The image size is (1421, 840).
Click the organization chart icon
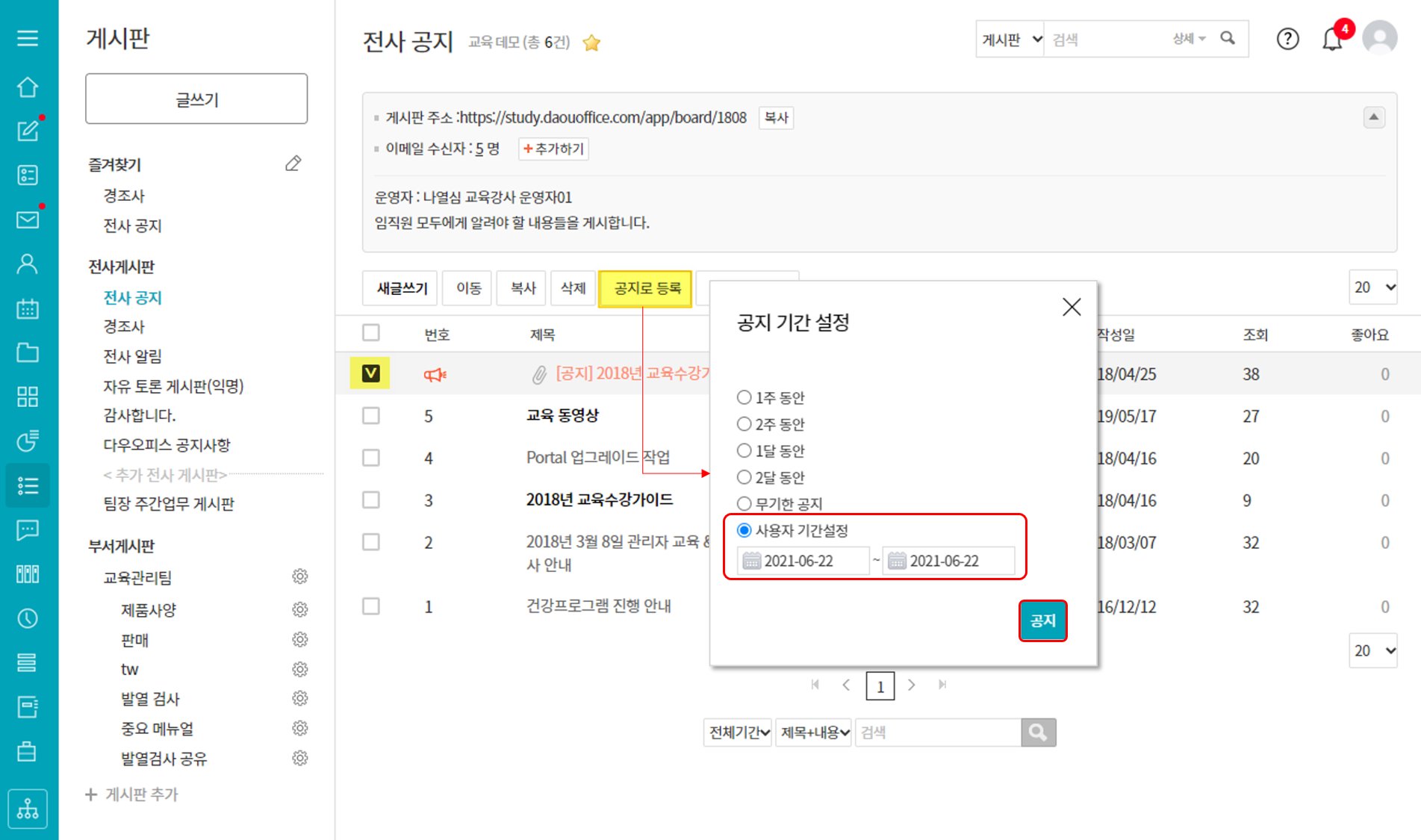click(28, 809)
